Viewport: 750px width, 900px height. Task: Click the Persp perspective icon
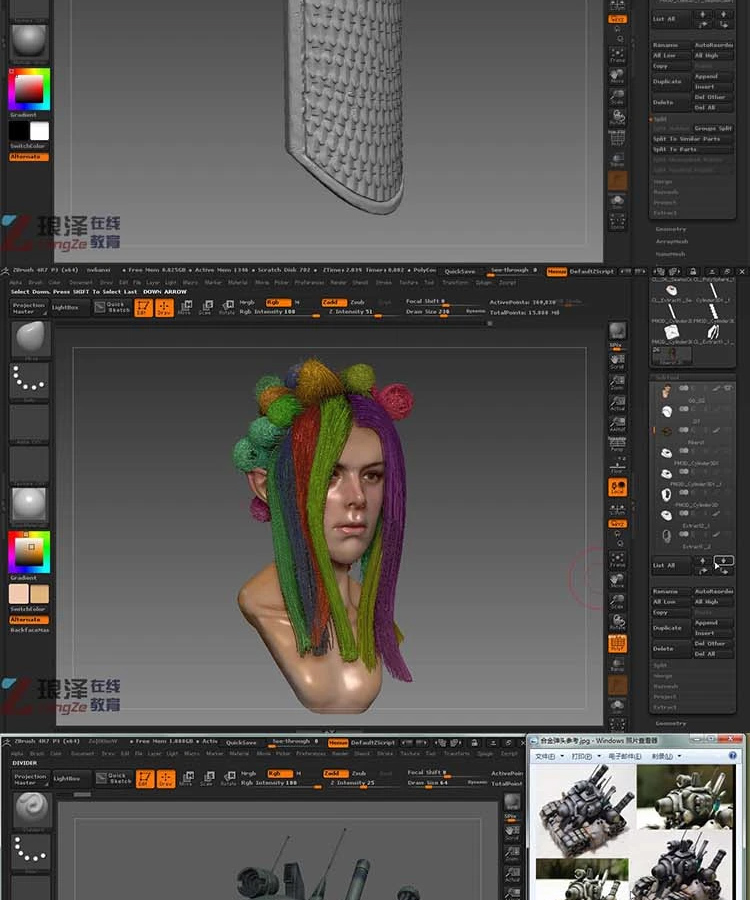(617, 444)
